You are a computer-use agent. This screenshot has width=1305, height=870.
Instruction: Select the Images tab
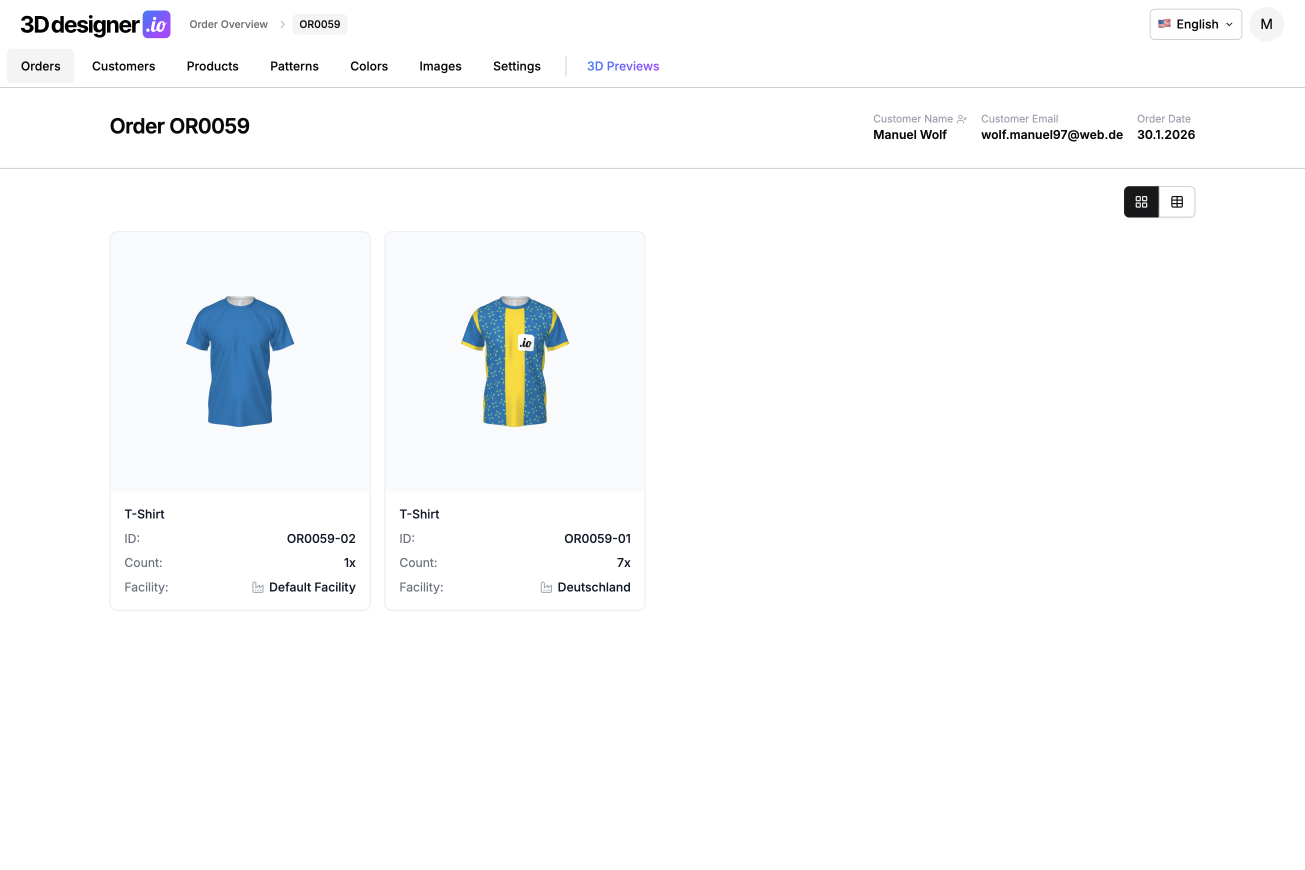pos(440,66)
